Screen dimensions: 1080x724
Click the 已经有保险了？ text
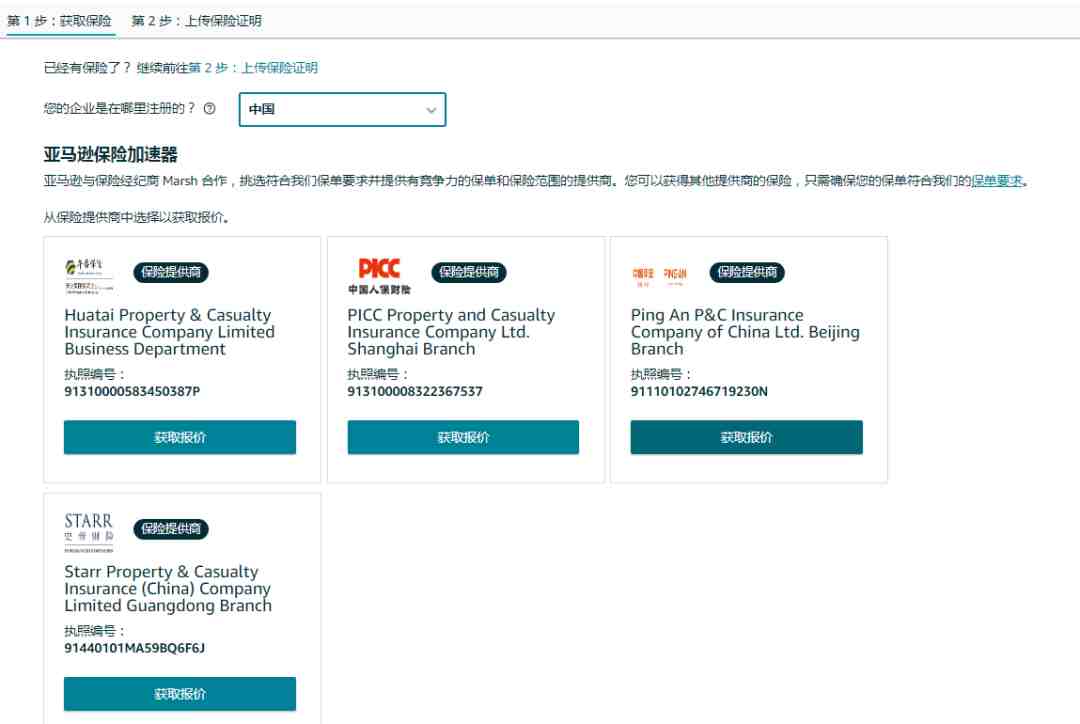87,68
